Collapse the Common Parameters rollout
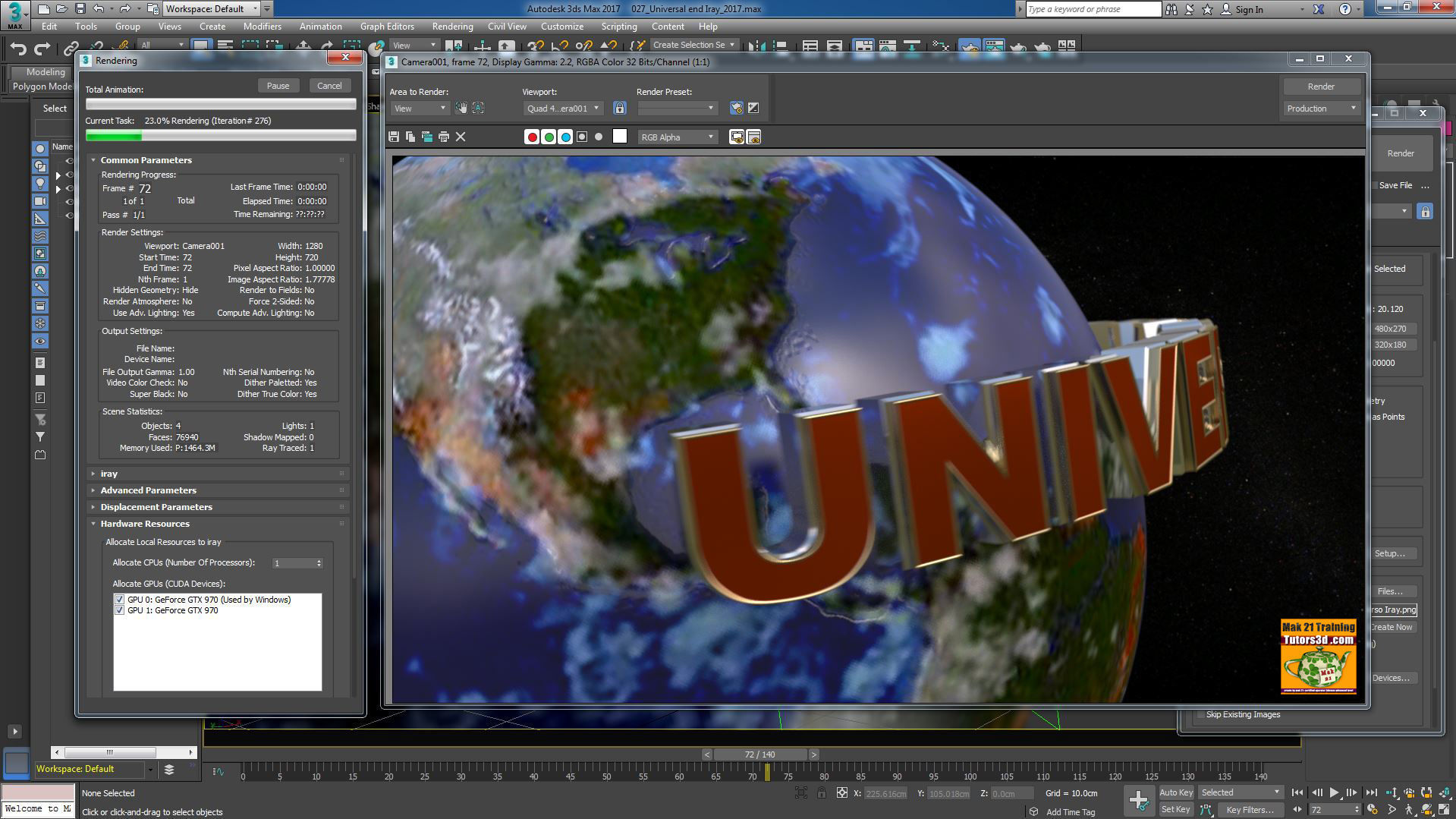This screenshot has width=1456, height=819. point(146,160)
